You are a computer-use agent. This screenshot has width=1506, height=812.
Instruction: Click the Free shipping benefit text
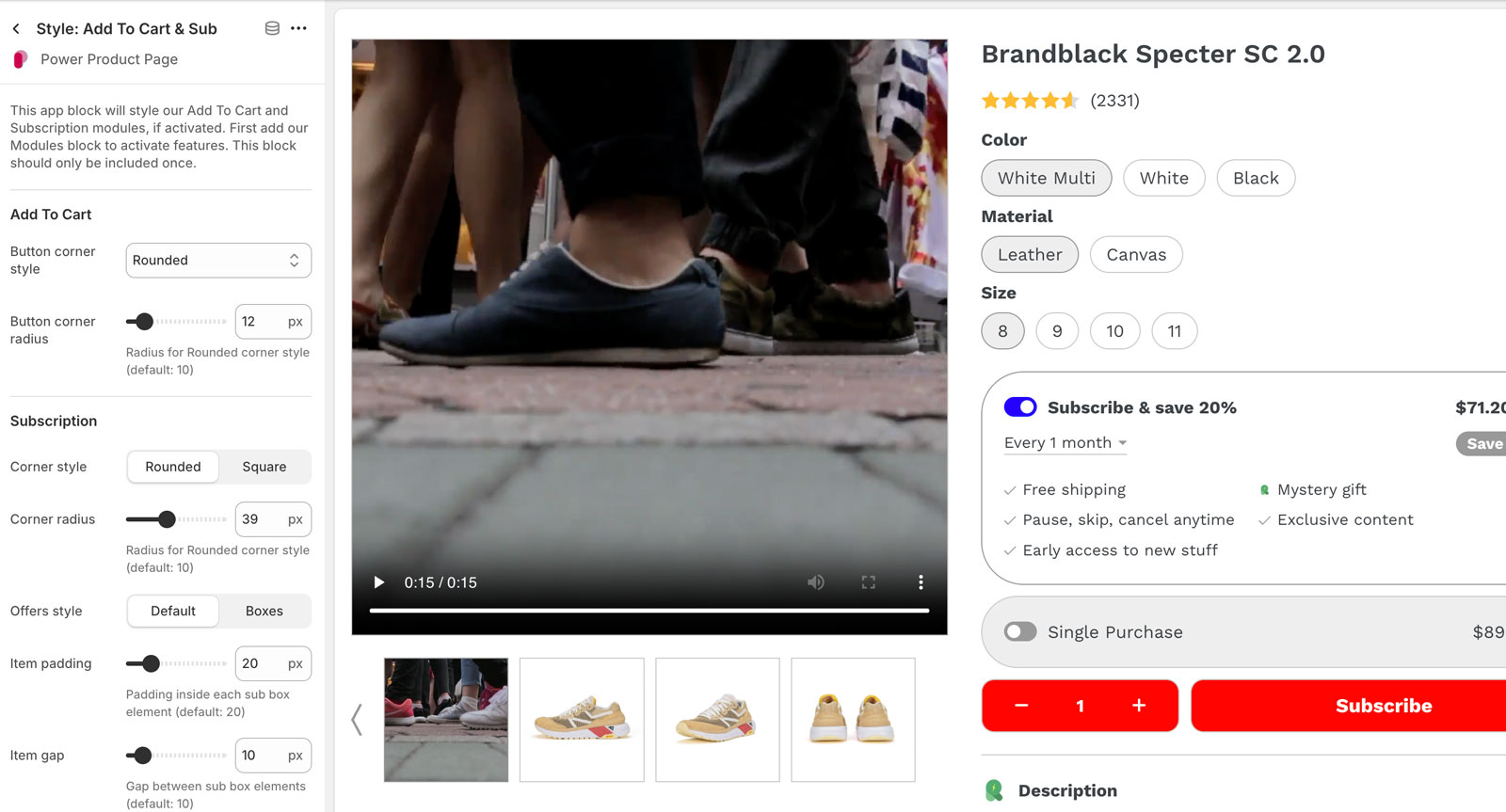click(1074, 490)
